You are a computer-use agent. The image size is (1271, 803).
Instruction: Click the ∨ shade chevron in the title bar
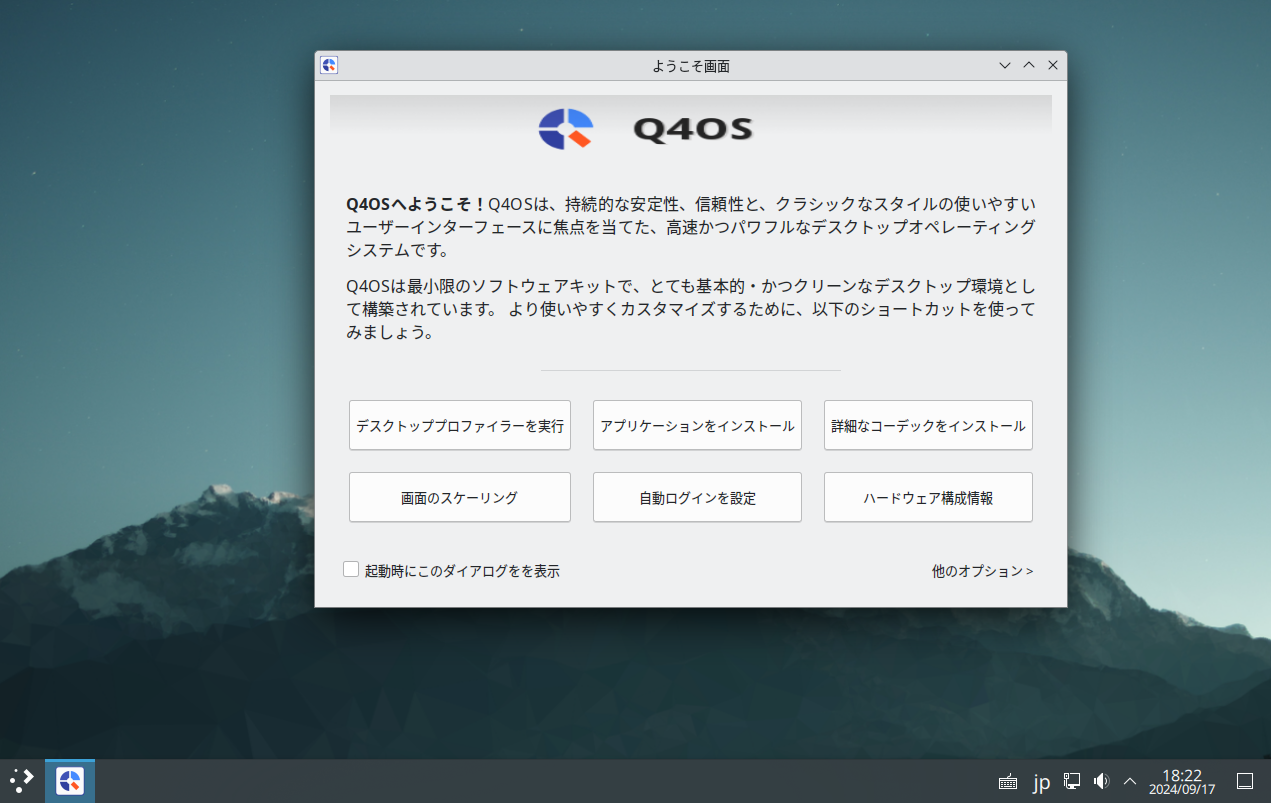pos(1004,65)
